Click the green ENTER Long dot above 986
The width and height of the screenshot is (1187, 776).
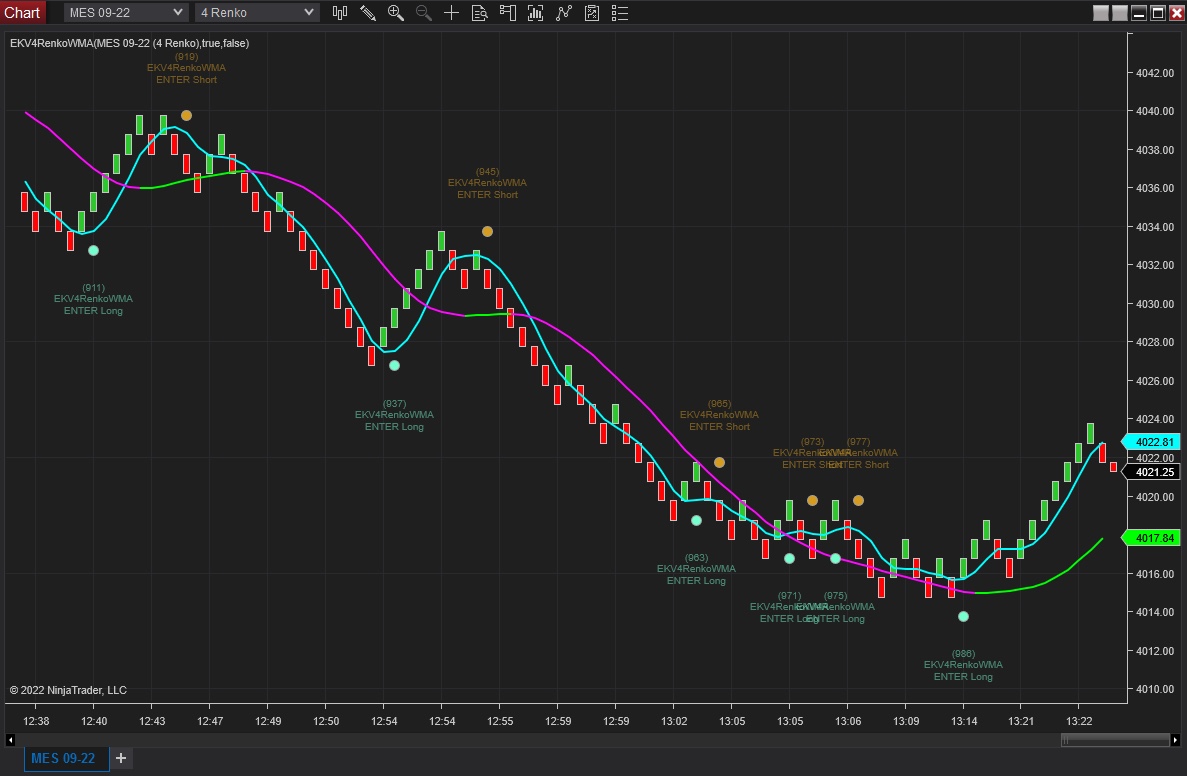[963, 616]
